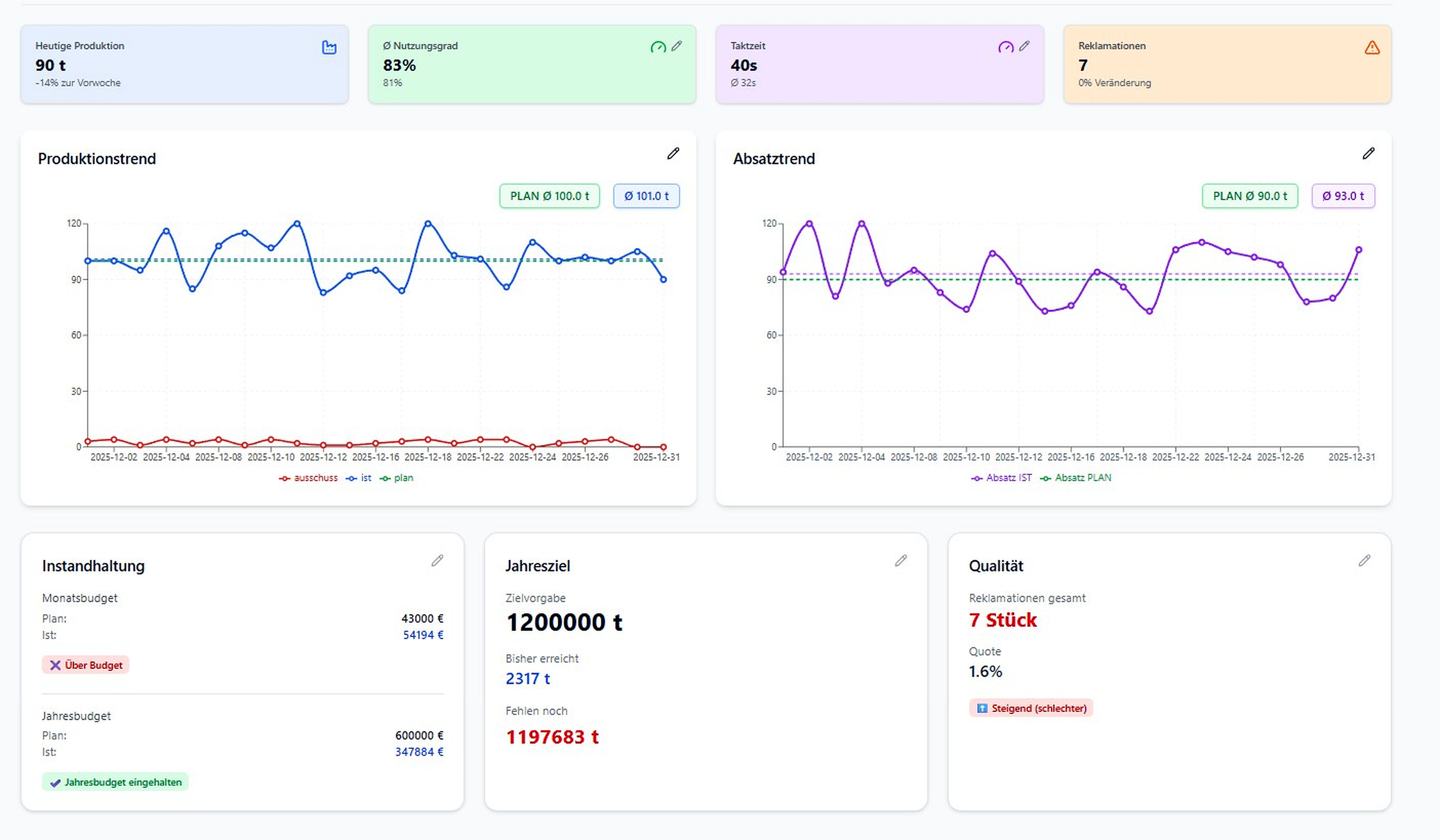Toggle Absatz PLAN series in legend

[x=1076, y=478]
